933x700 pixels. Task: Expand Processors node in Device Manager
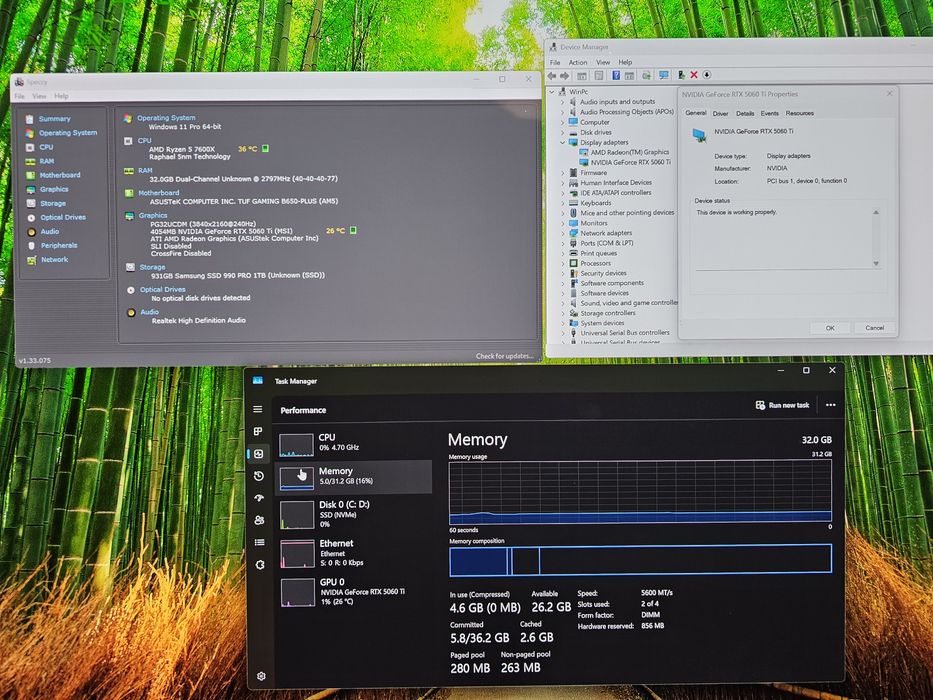(563, 263)
